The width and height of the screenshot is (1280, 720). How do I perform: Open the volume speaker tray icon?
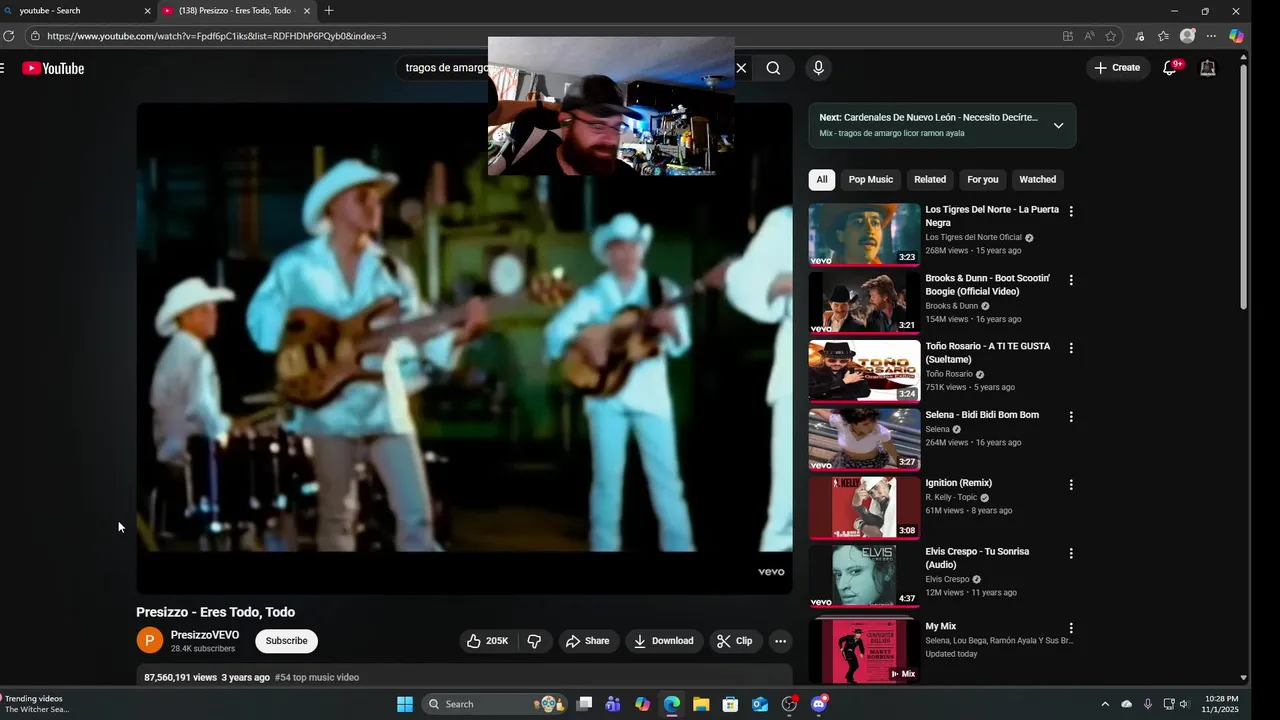point(1183,704)
